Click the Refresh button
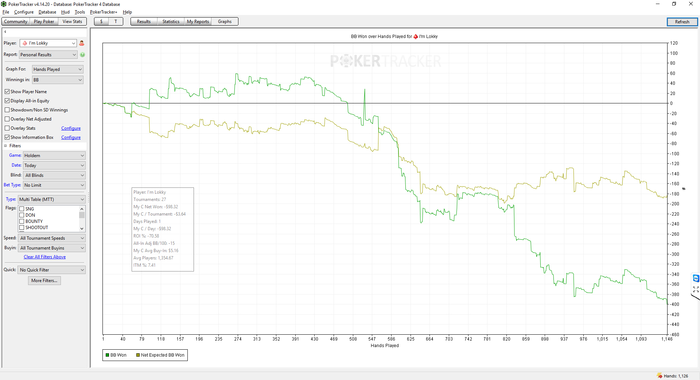The width and height of the screenshot is (700, 380). 682,21
